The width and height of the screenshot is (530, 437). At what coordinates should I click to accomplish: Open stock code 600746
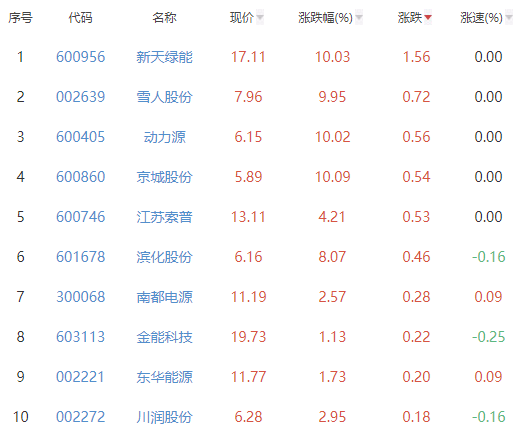[x=80, y=217]
